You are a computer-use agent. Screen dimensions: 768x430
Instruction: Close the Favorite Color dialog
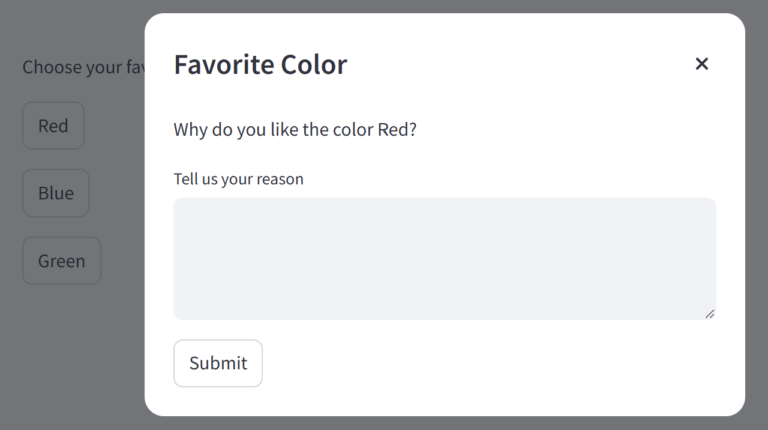point(702,64)
